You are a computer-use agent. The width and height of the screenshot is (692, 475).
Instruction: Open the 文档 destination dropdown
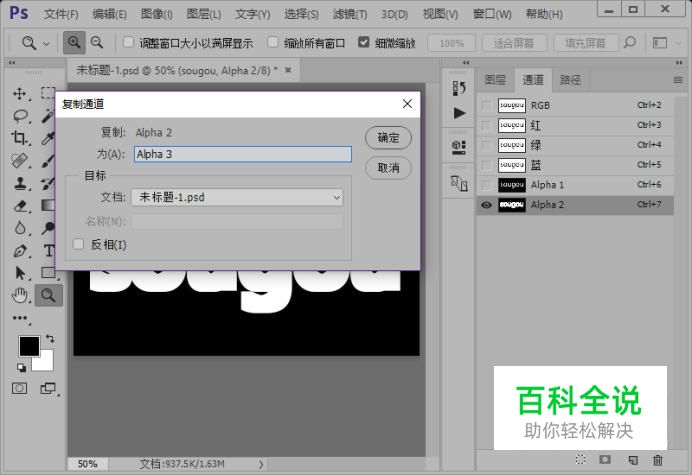[x=237, y=197]
